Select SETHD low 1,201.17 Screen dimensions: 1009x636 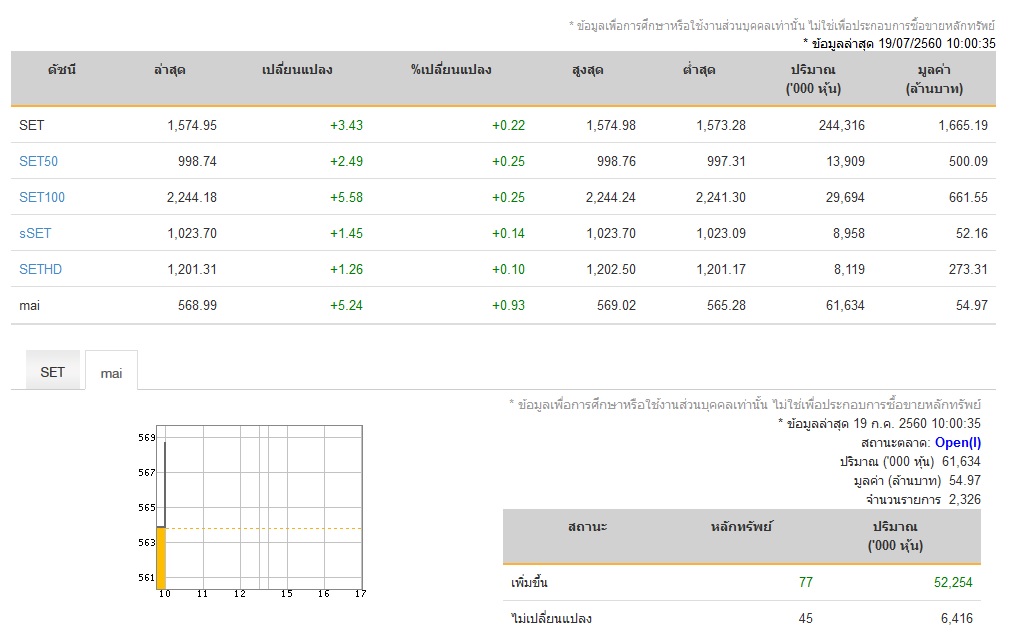(x=721, y=269)
